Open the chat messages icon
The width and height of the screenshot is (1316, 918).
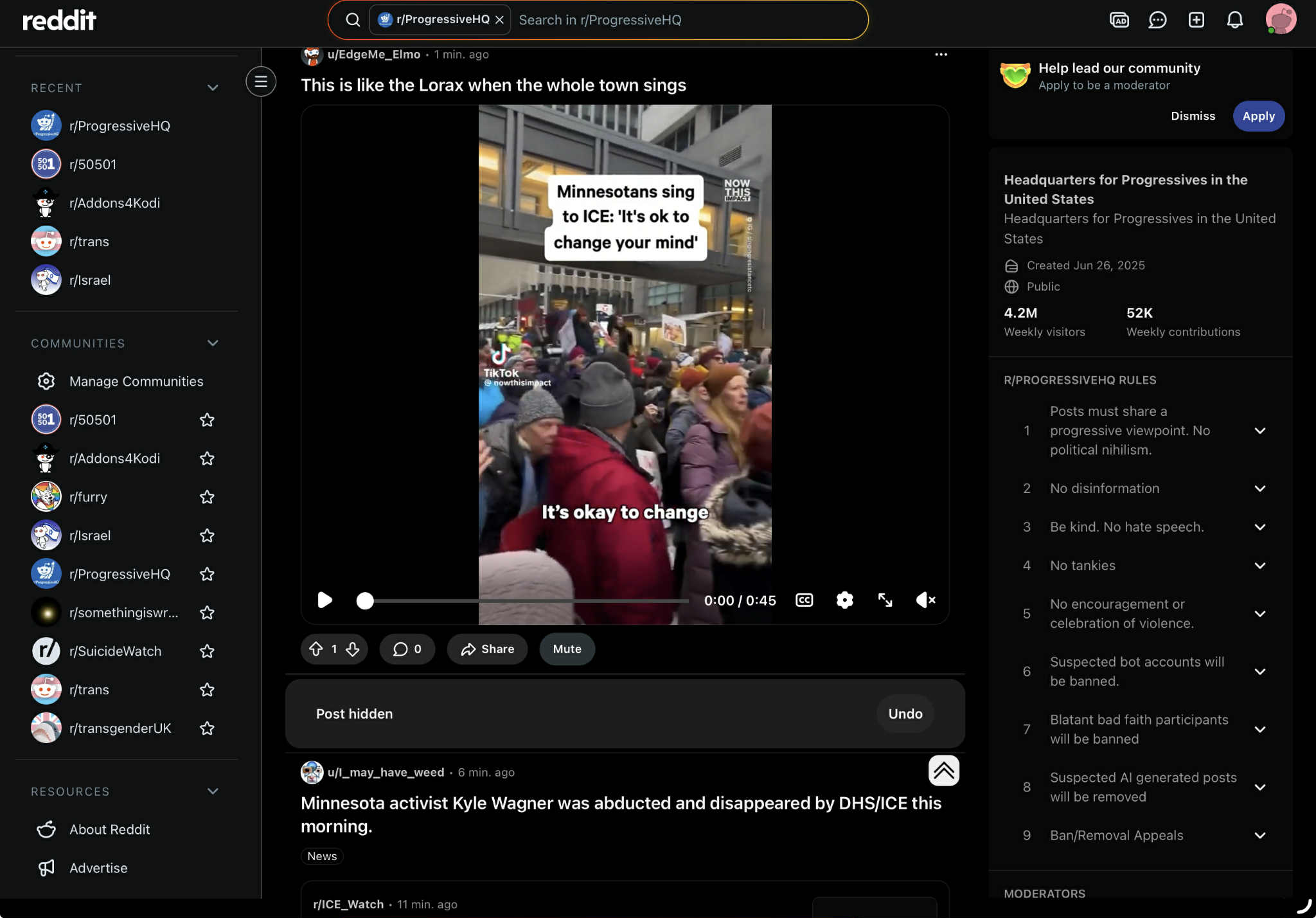(1157, 20)
